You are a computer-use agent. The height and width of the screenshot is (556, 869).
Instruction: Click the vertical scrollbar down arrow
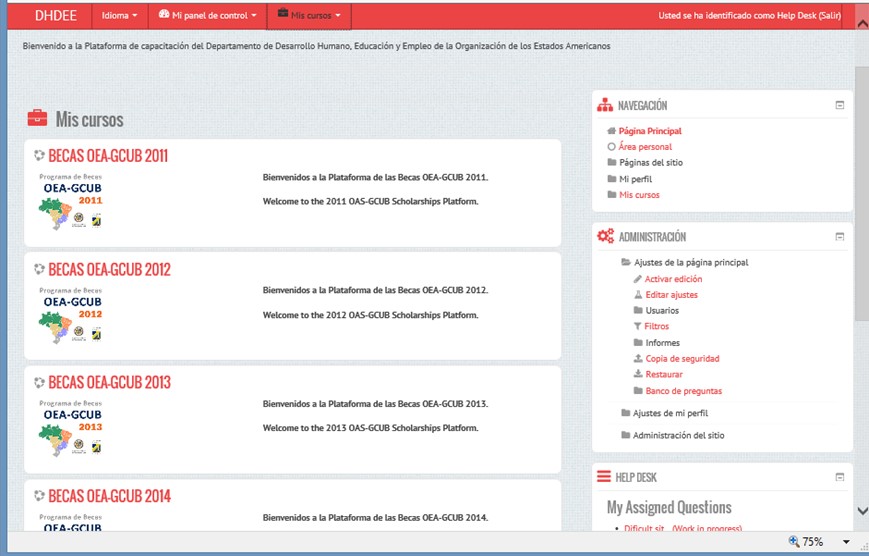pos(862,511)
